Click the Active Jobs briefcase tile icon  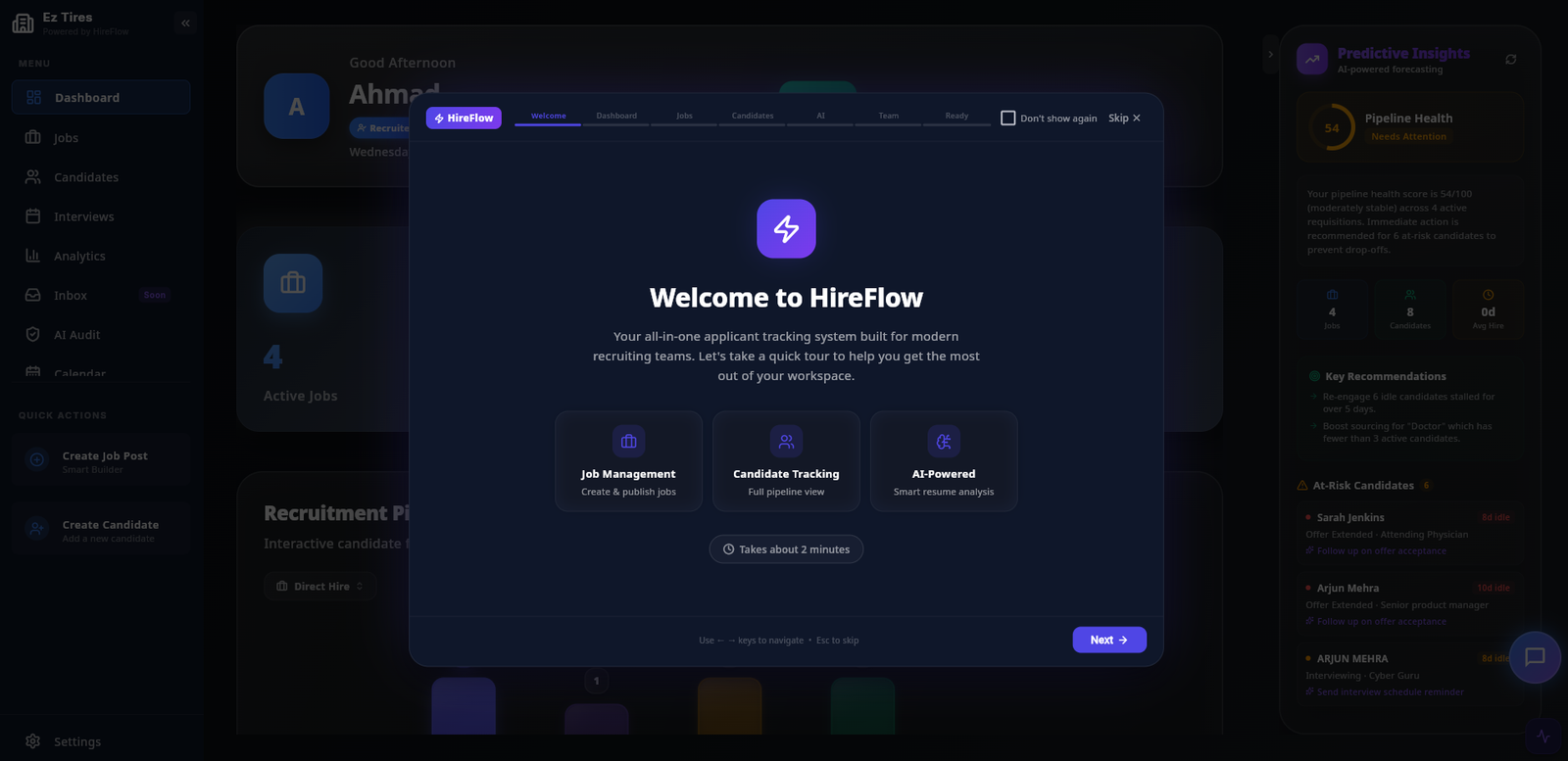click(293, 283)
